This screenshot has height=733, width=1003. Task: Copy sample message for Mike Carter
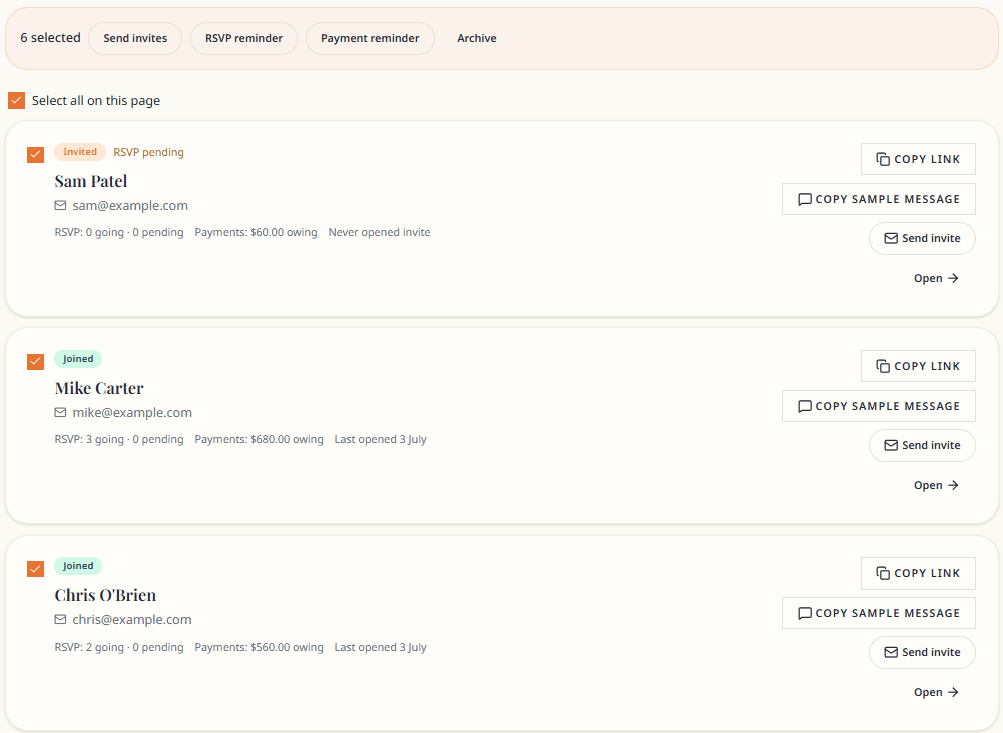(x=878, y=406)
